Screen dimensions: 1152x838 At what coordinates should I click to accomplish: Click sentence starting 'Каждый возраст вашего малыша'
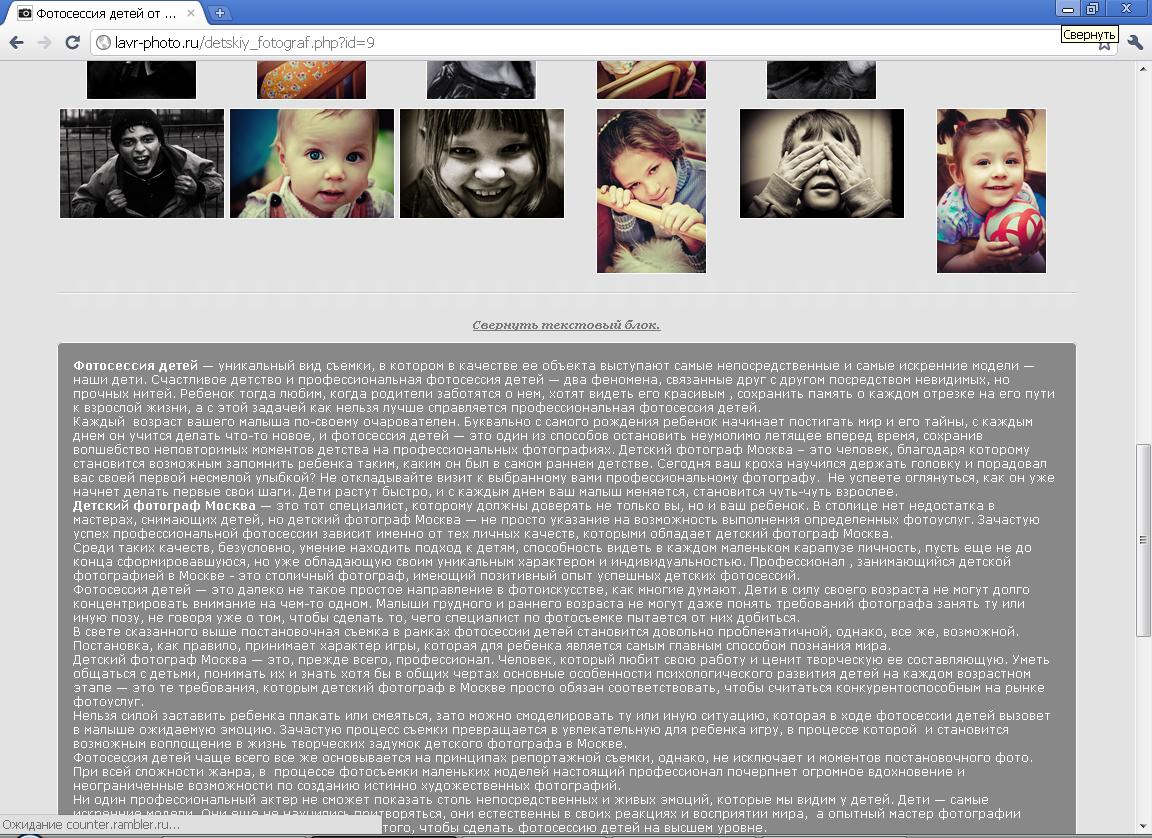[552, 422]
